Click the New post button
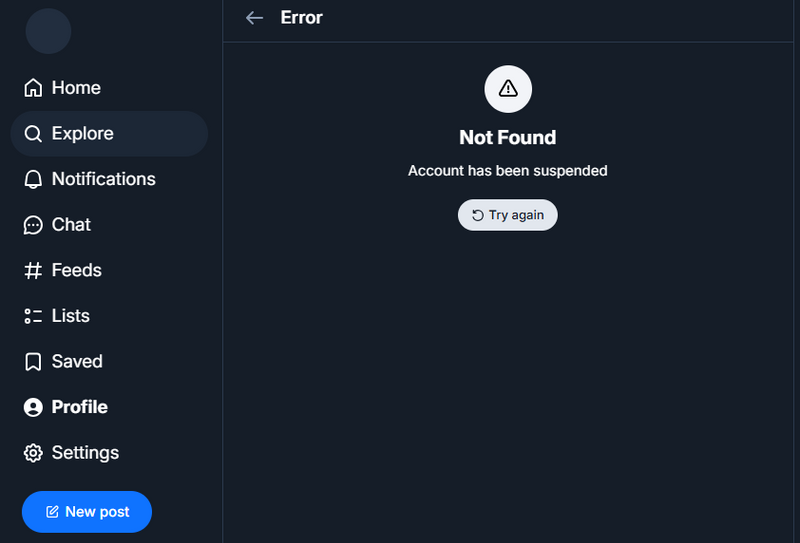This screenshot has height=543, width=800. (87, 512)
